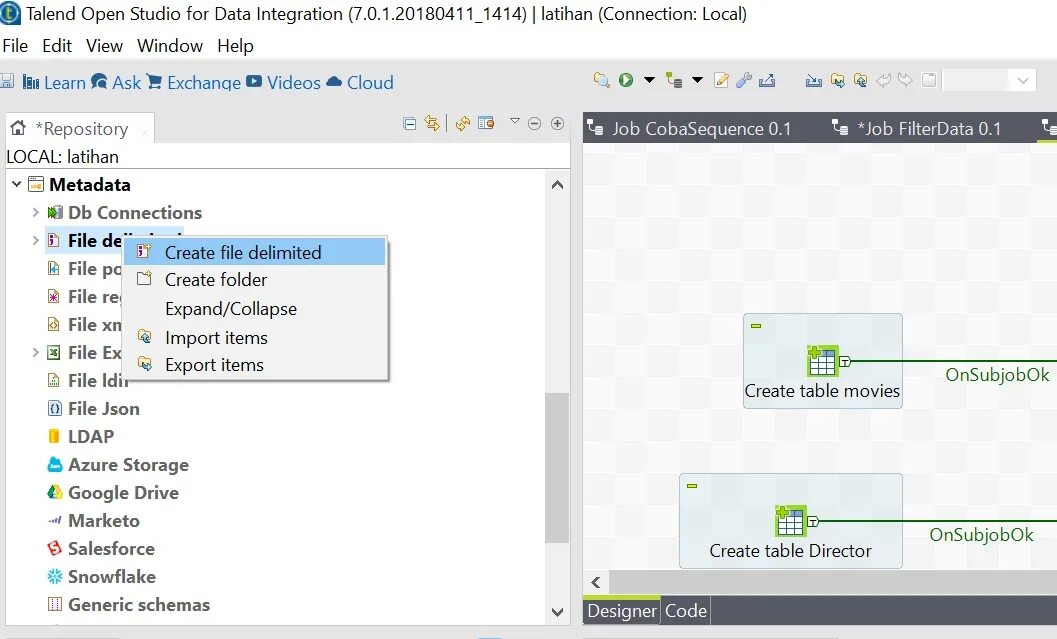Open the Run button dropdown arrow
This screenshot has height=639, width=1057.
[x=649, y=80]
